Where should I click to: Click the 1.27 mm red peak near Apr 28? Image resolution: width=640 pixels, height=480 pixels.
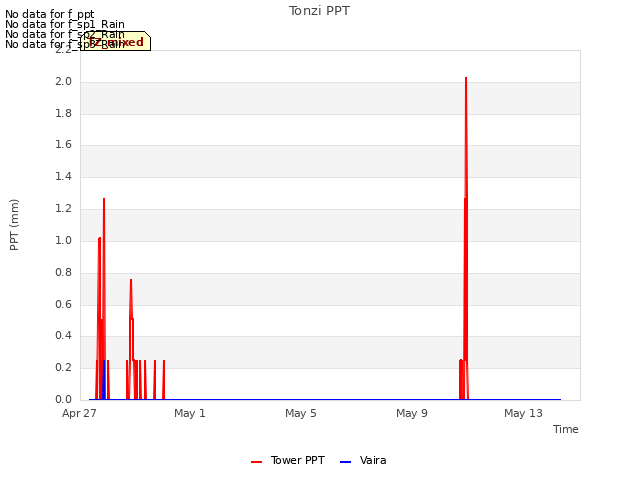click(104, 200)
